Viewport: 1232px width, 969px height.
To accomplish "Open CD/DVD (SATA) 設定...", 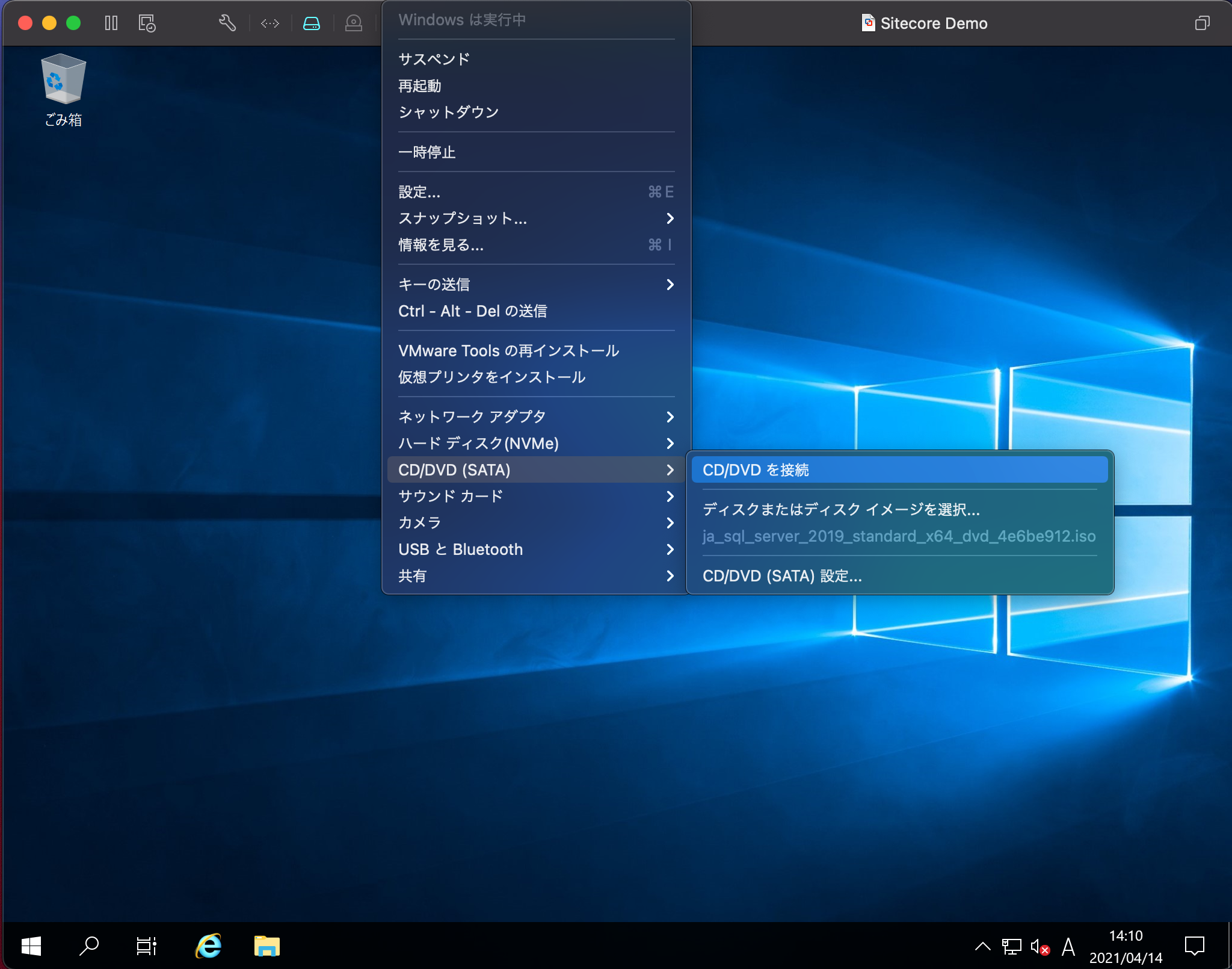I will click(x=899, y=575).
